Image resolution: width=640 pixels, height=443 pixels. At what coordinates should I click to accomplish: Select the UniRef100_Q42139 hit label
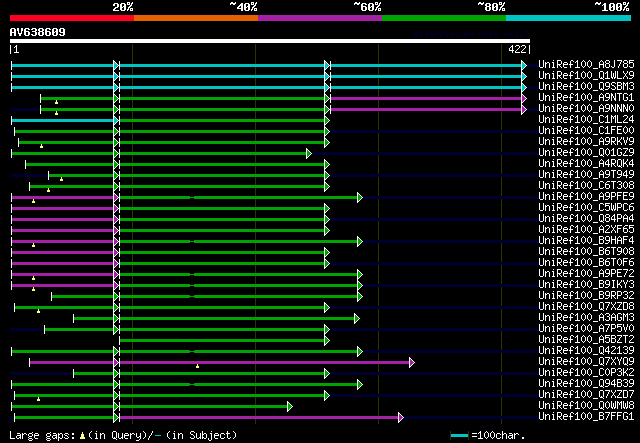point(586,351)
